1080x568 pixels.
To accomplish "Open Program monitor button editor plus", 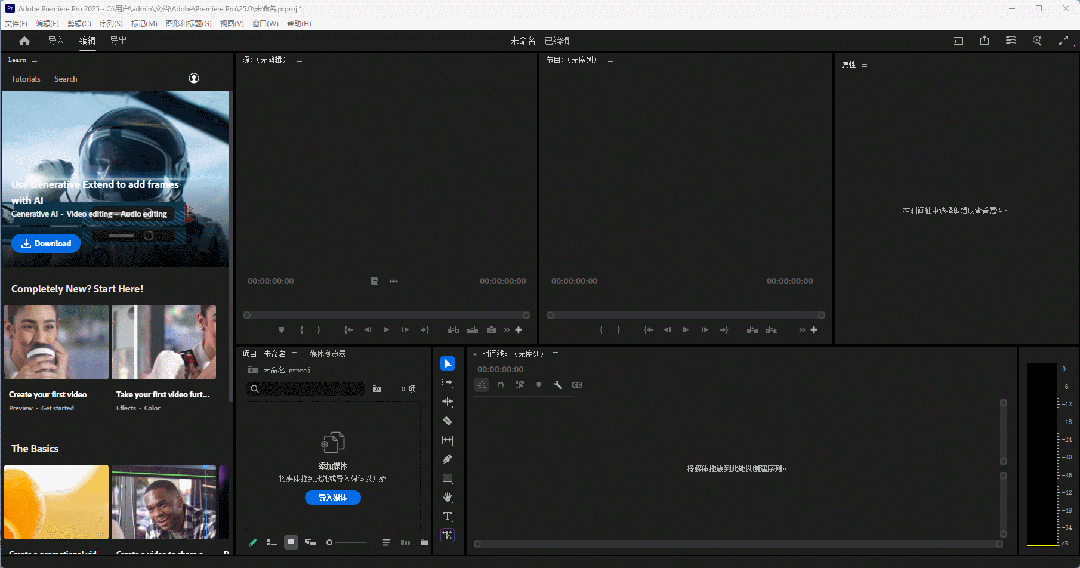I will click(x=813, y=330).
